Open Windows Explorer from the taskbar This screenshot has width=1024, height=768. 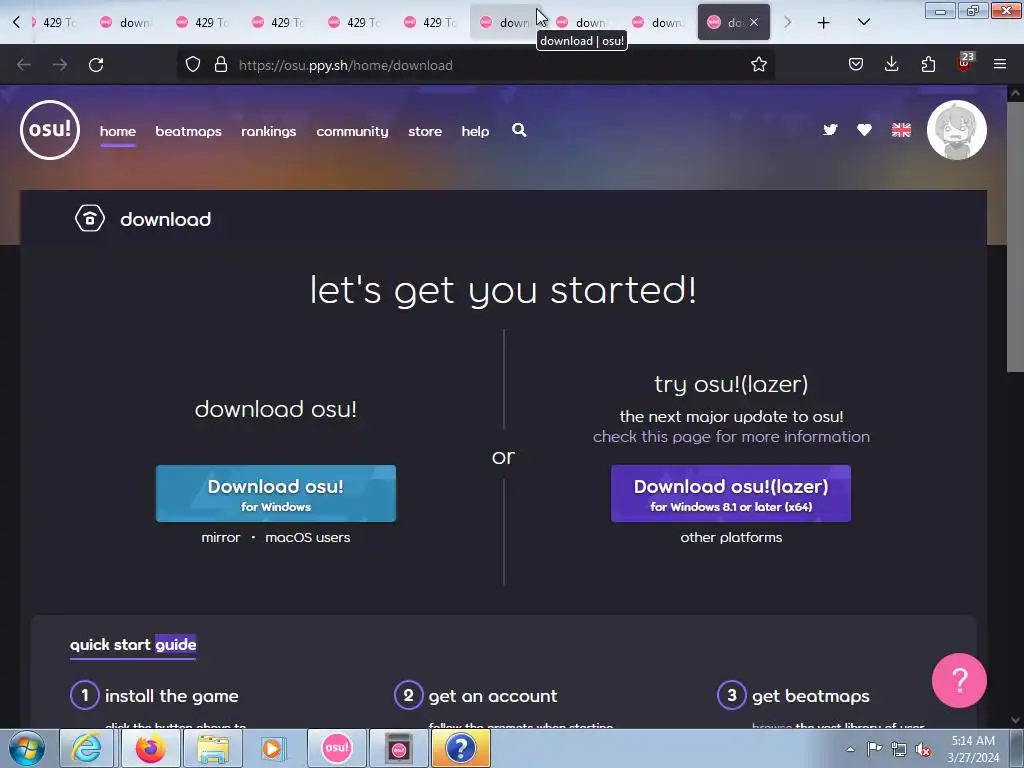point(213,748)
